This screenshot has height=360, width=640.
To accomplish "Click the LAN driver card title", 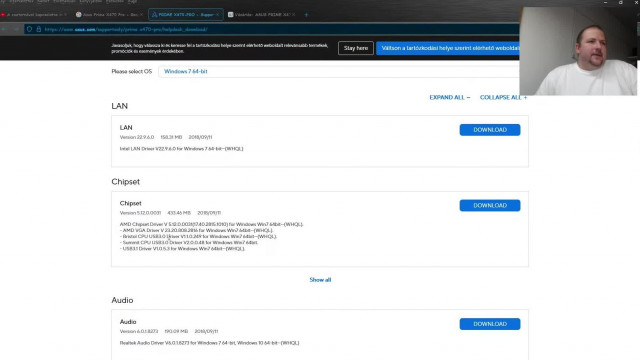I will (126, 127).
